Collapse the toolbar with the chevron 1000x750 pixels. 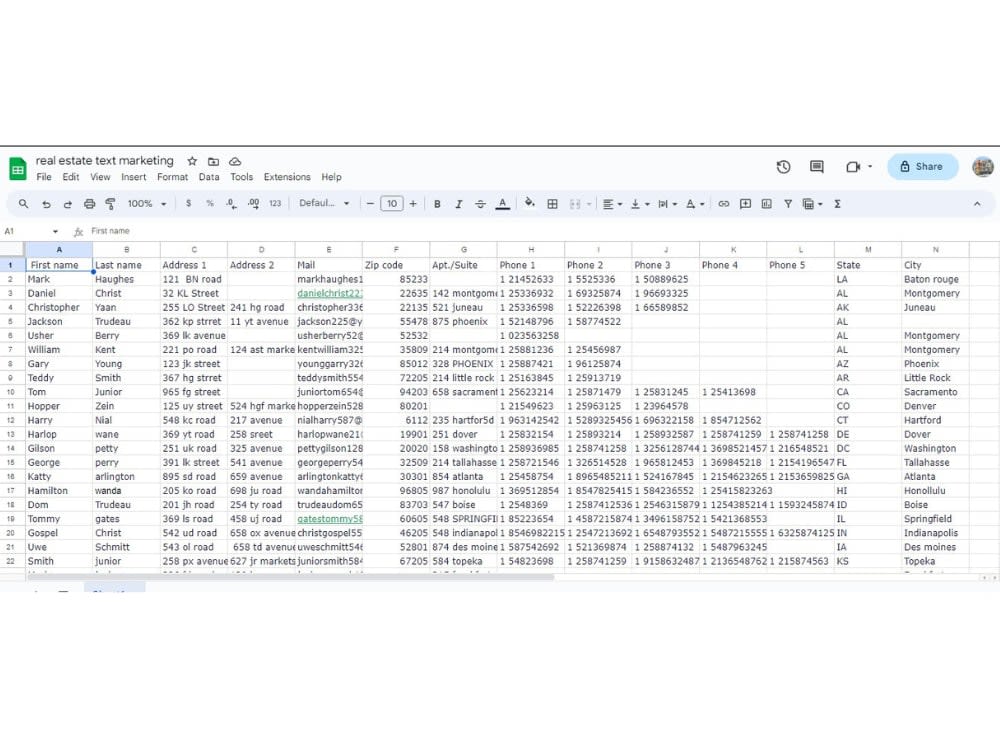(x=977, y=204)
